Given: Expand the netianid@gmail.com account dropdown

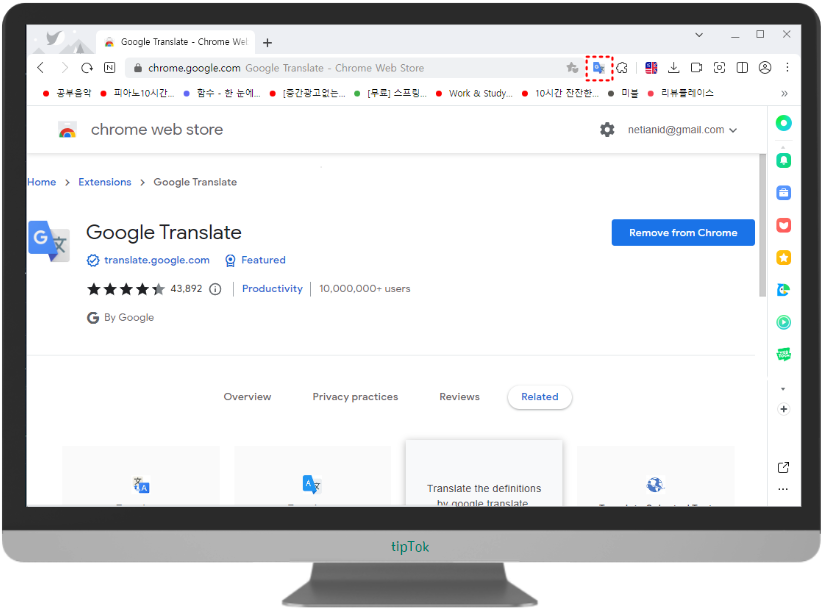Looking at the screenshot, I should point(682,130).
